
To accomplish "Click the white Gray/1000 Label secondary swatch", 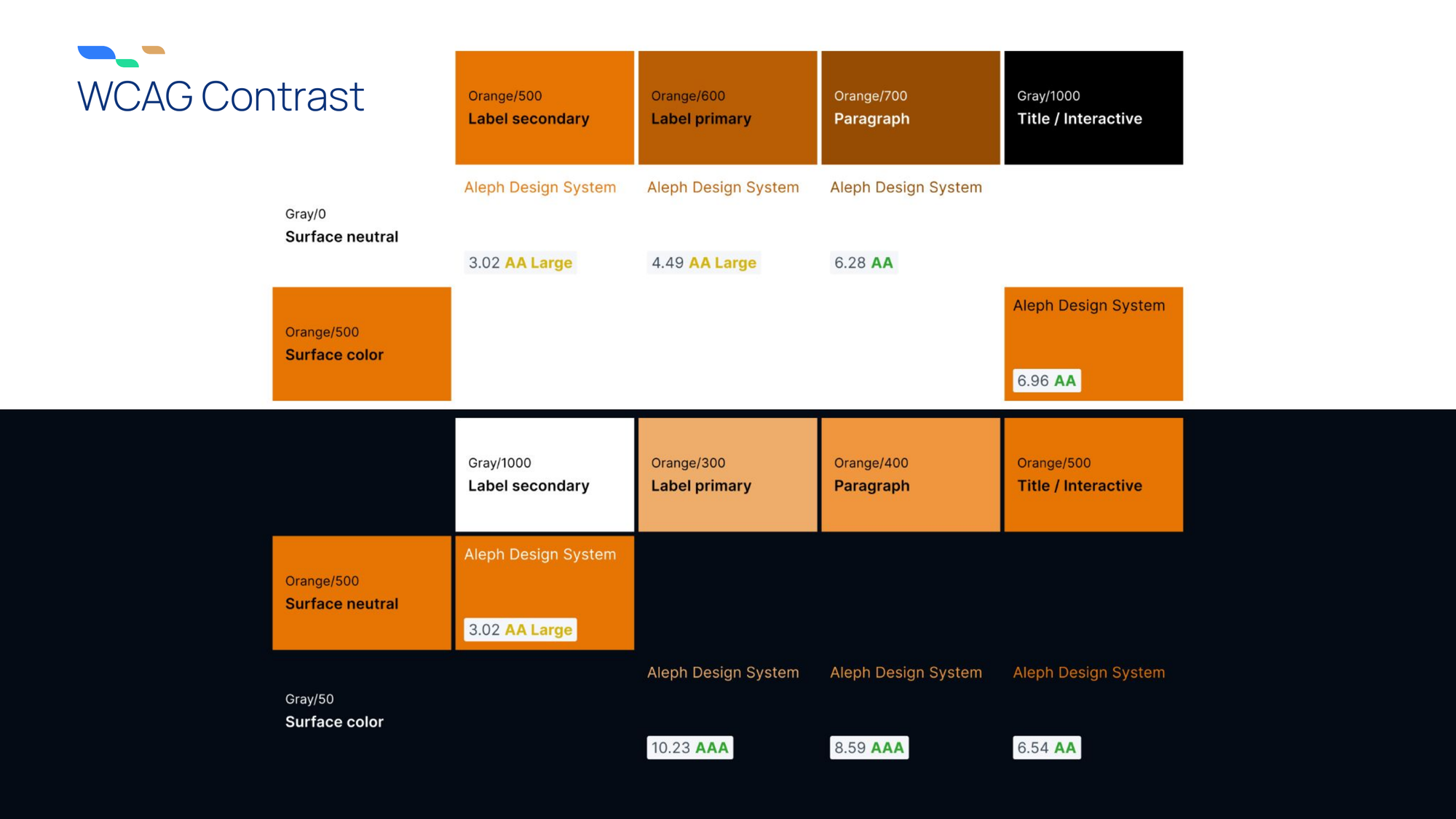I will coord(544,475).
